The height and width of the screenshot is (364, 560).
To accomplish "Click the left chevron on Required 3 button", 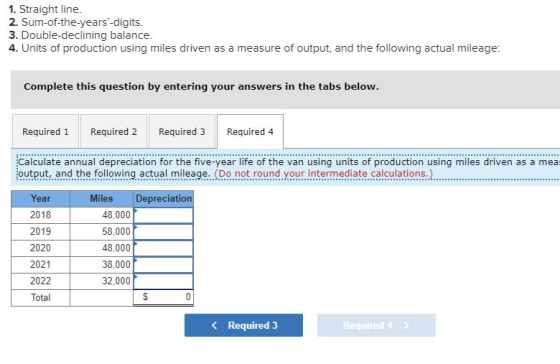I will (214, 325).
